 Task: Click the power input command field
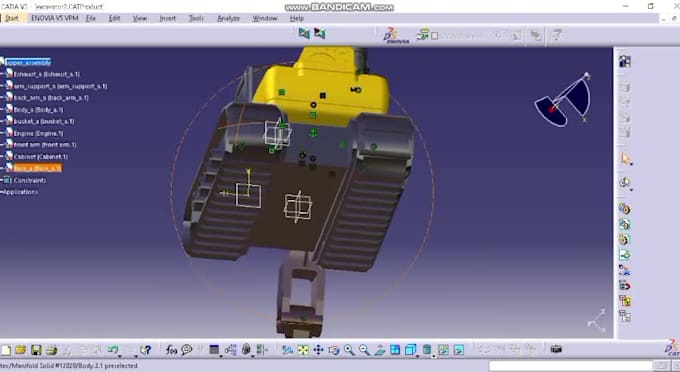click(x=571, y=366)
